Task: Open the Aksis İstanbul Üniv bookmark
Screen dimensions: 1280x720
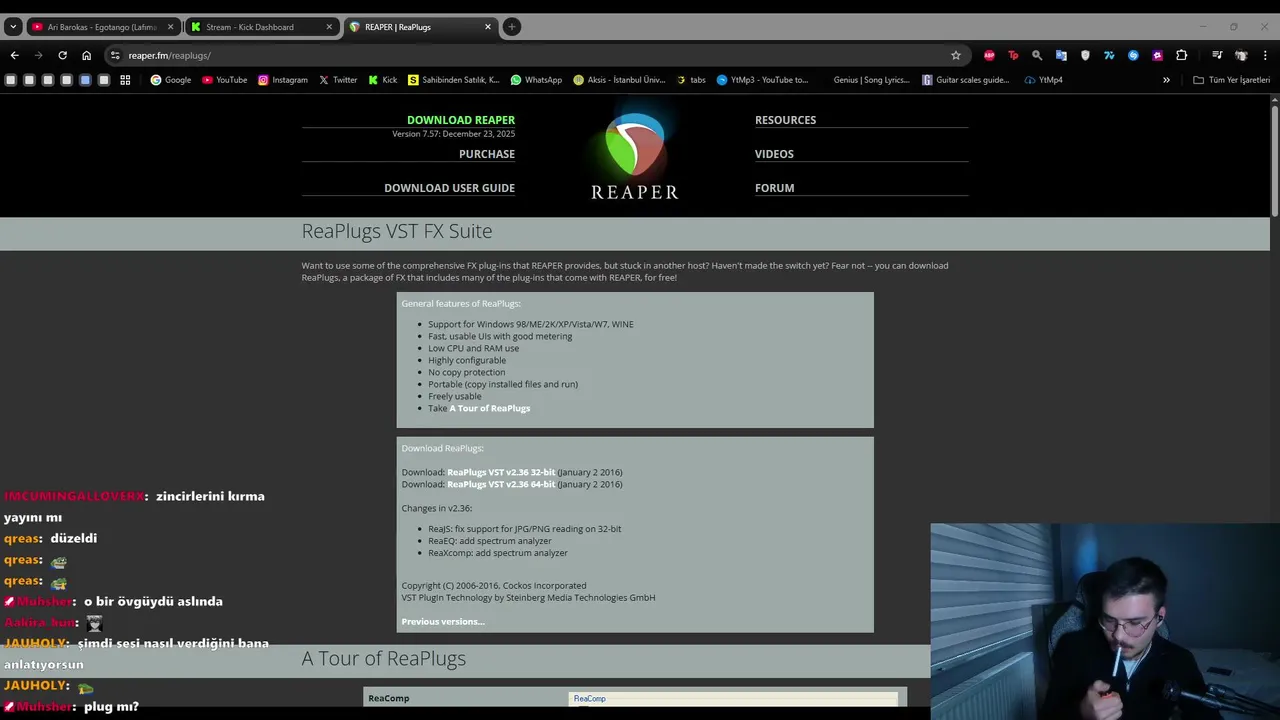Action: click(619, 80)
